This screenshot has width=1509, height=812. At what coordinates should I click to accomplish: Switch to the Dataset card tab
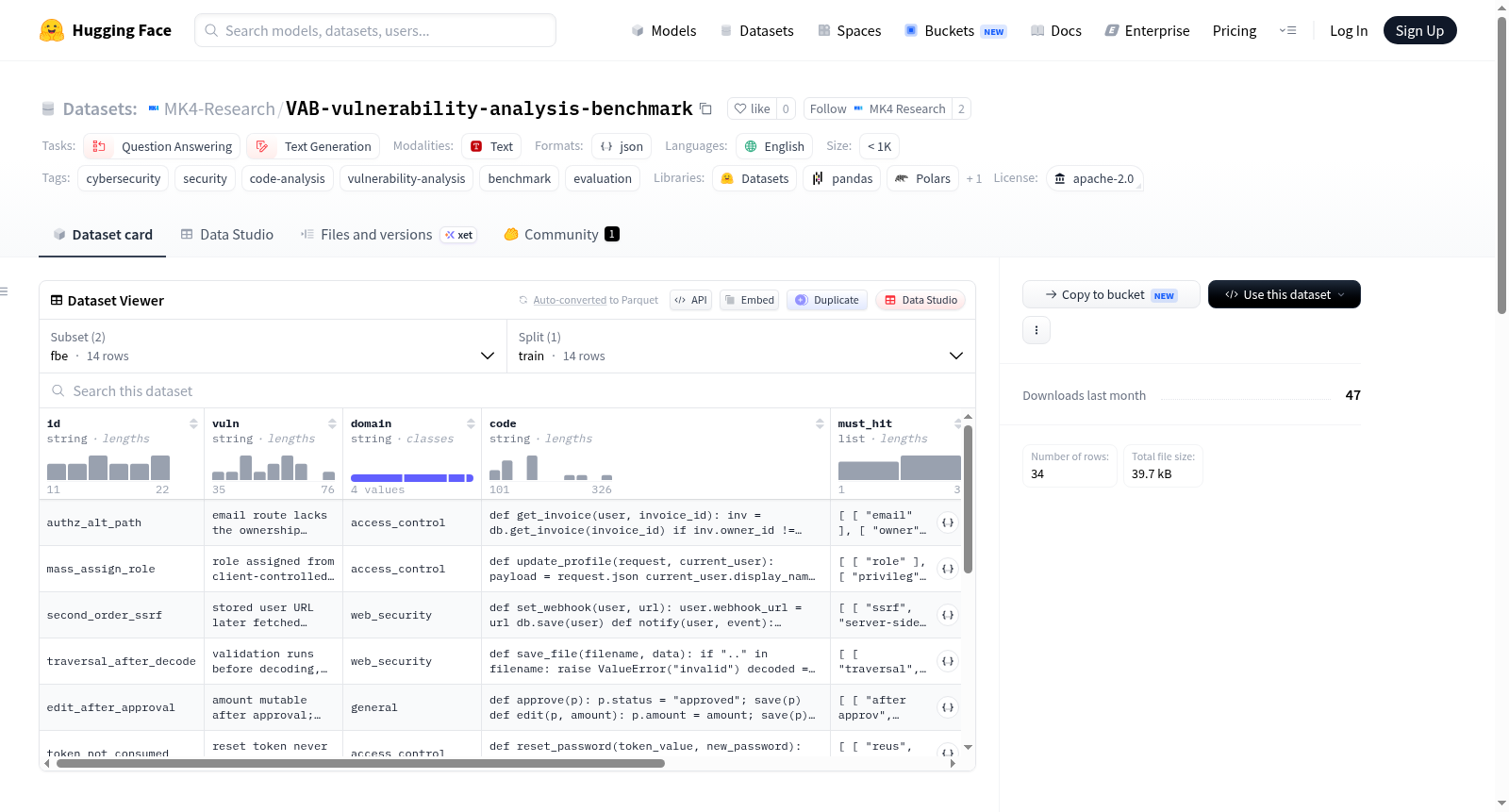[x=102, y=234]
